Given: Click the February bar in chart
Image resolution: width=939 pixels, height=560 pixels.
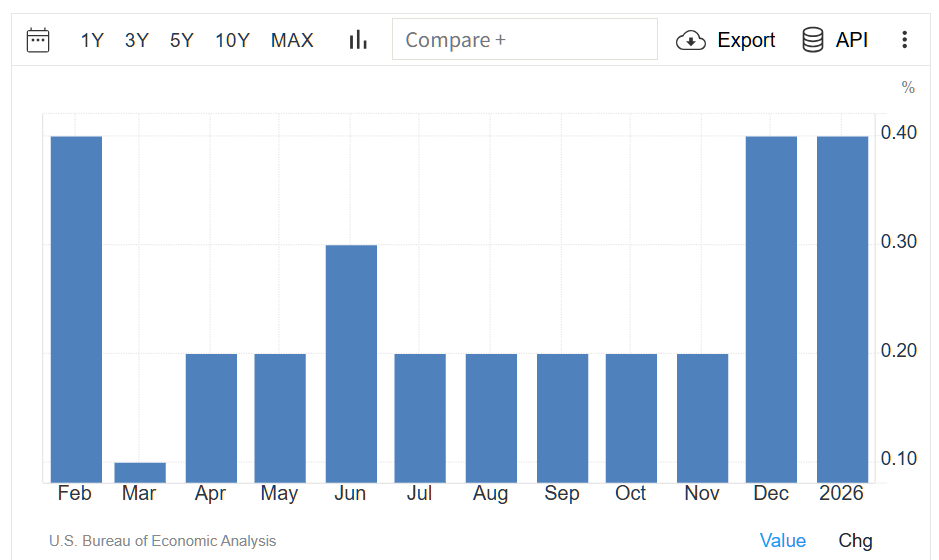Looking at the screenshot, I should coord(76,310).
